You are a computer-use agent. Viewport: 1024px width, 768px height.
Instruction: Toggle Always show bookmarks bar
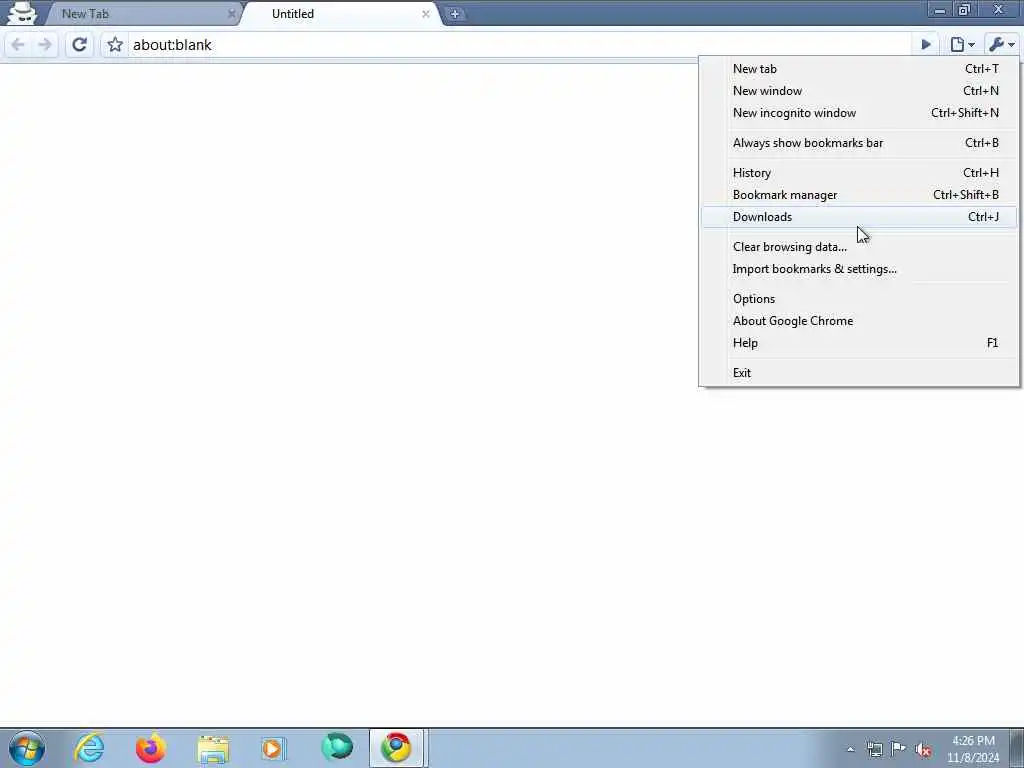pos(859,143)
